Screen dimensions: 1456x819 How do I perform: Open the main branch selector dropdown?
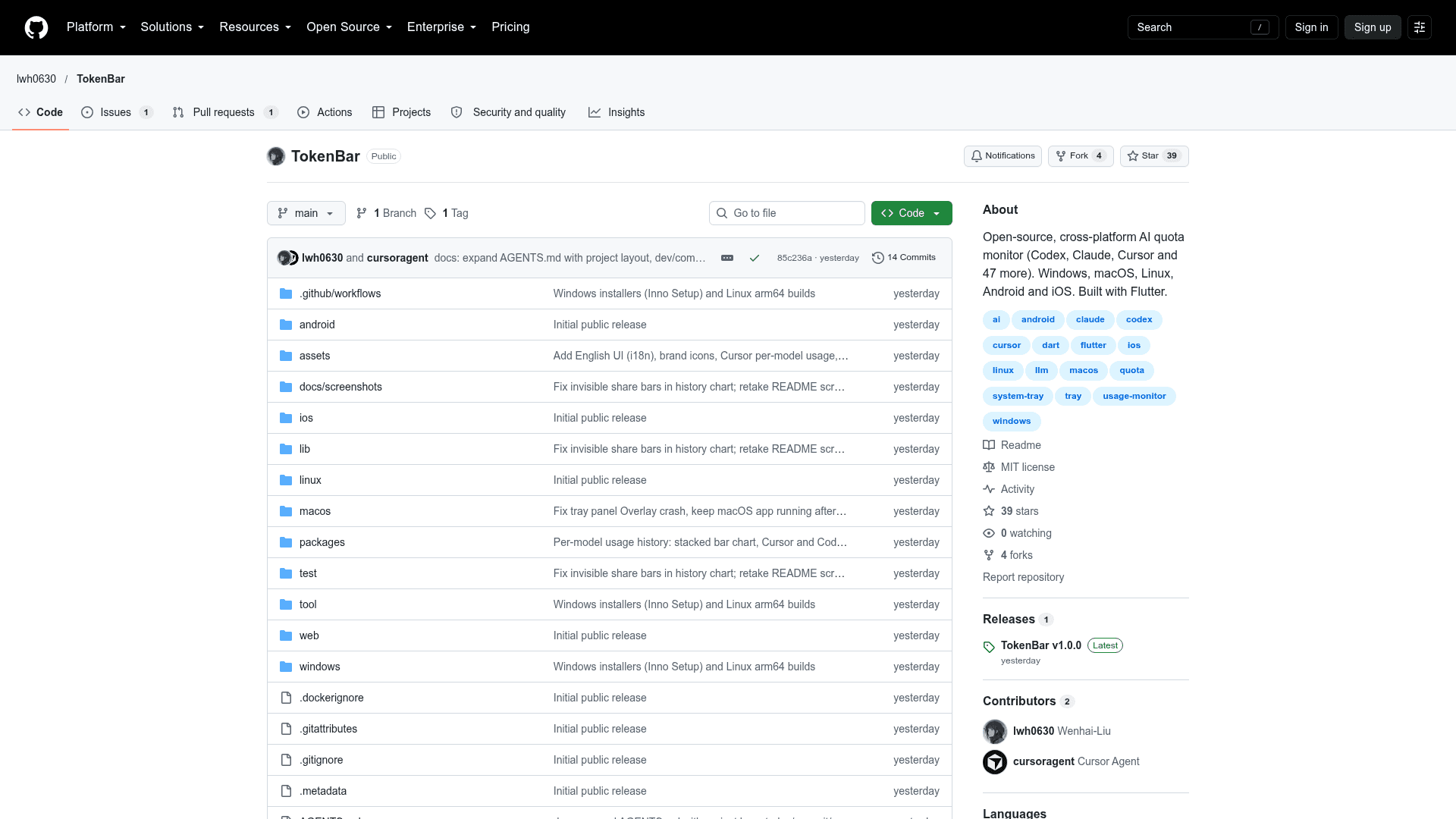coord(306,213)
